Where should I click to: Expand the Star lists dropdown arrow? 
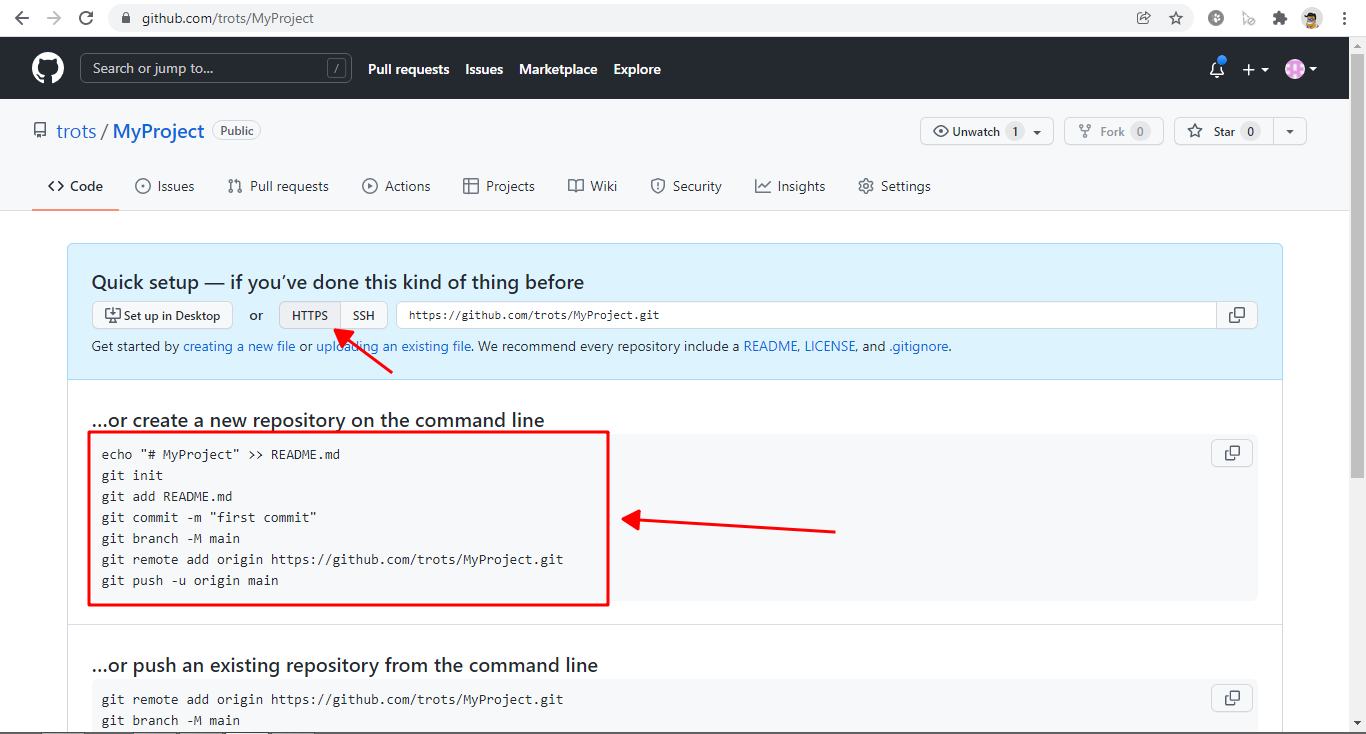point(1290,131)
